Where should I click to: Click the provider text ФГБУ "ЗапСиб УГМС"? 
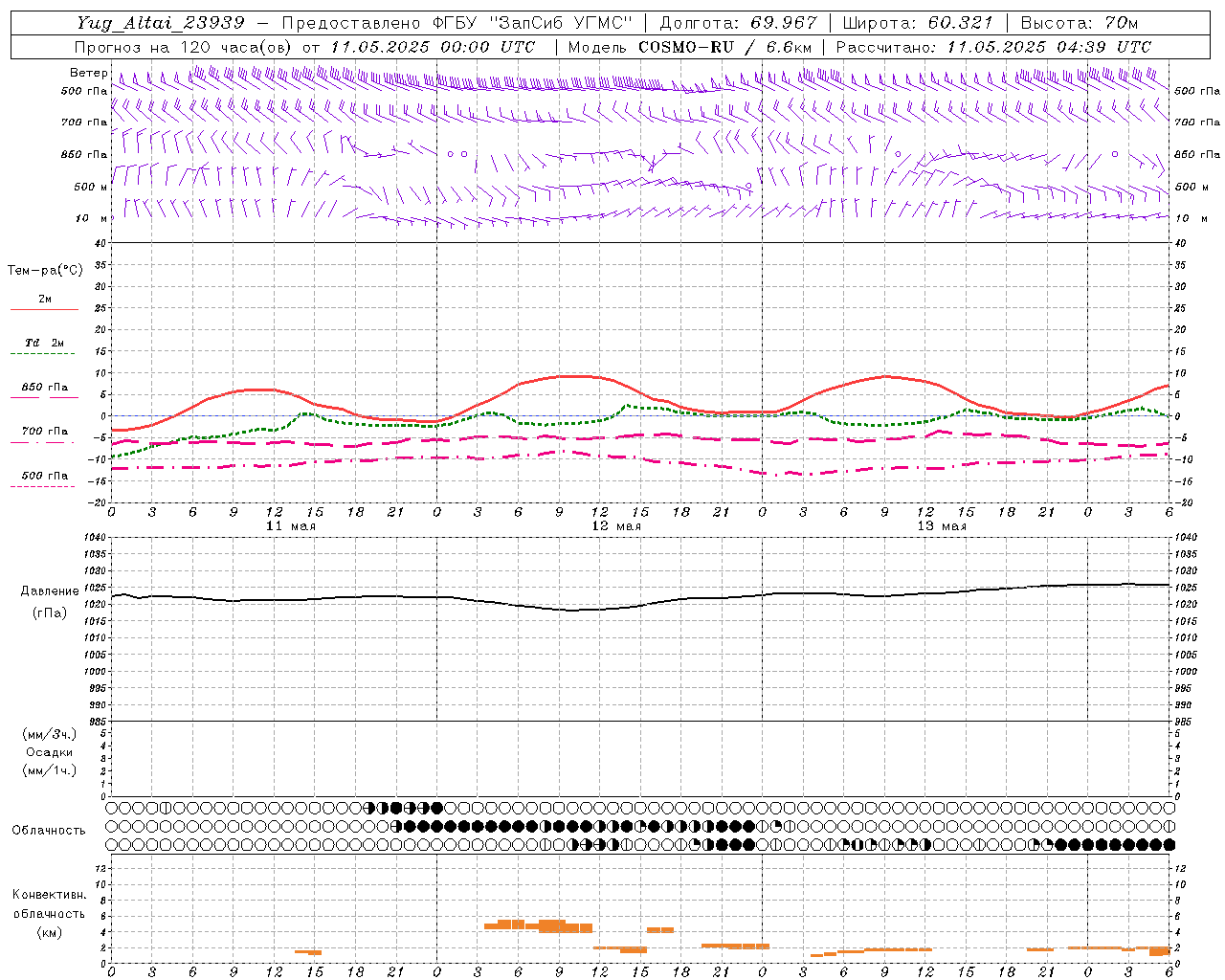pyautogui.click(x=534, y=23)
